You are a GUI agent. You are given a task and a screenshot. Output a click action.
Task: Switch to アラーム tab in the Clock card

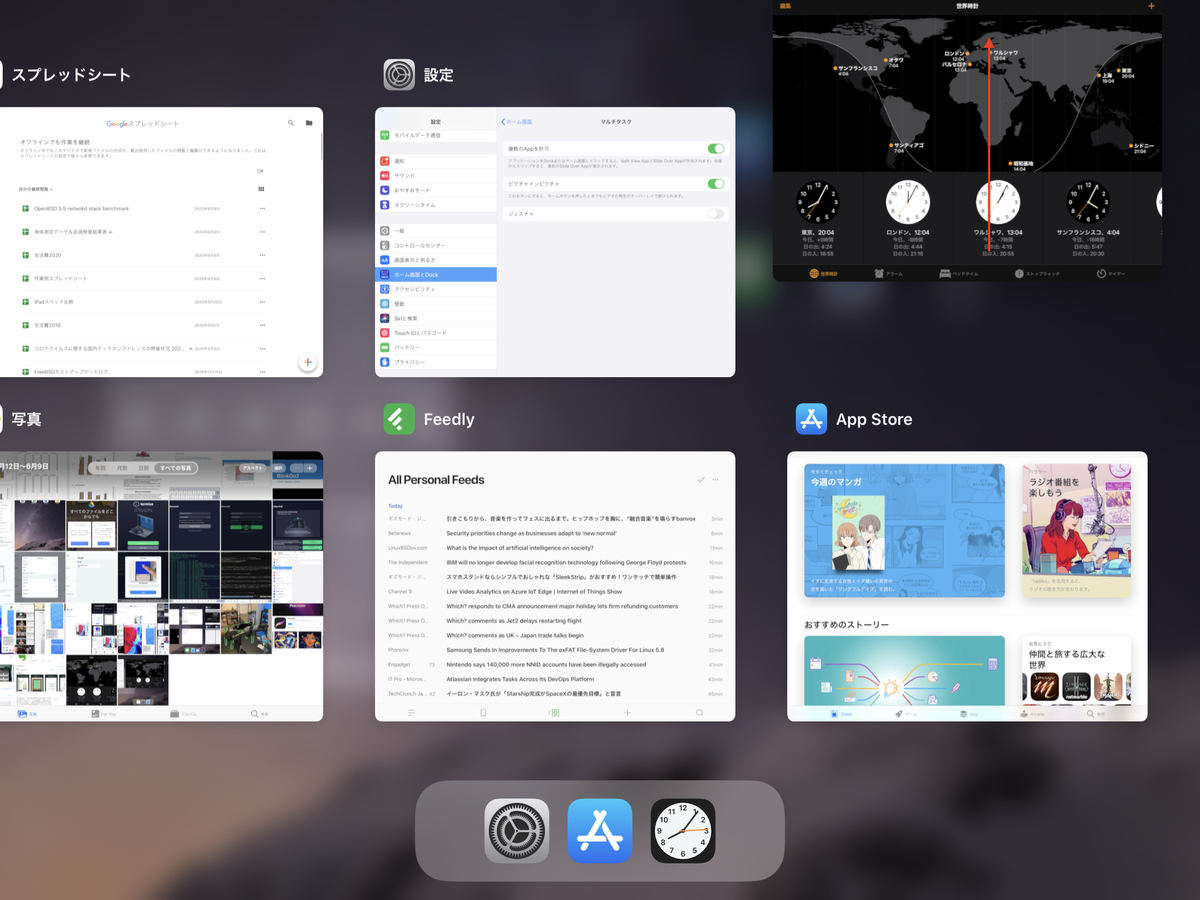pyautogui.click(x=889, y=273)
